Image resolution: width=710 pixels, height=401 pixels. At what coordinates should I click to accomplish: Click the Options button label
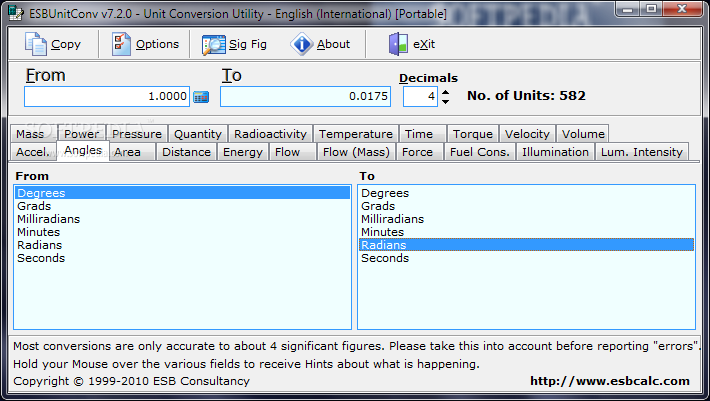click(x=157, y=44)
